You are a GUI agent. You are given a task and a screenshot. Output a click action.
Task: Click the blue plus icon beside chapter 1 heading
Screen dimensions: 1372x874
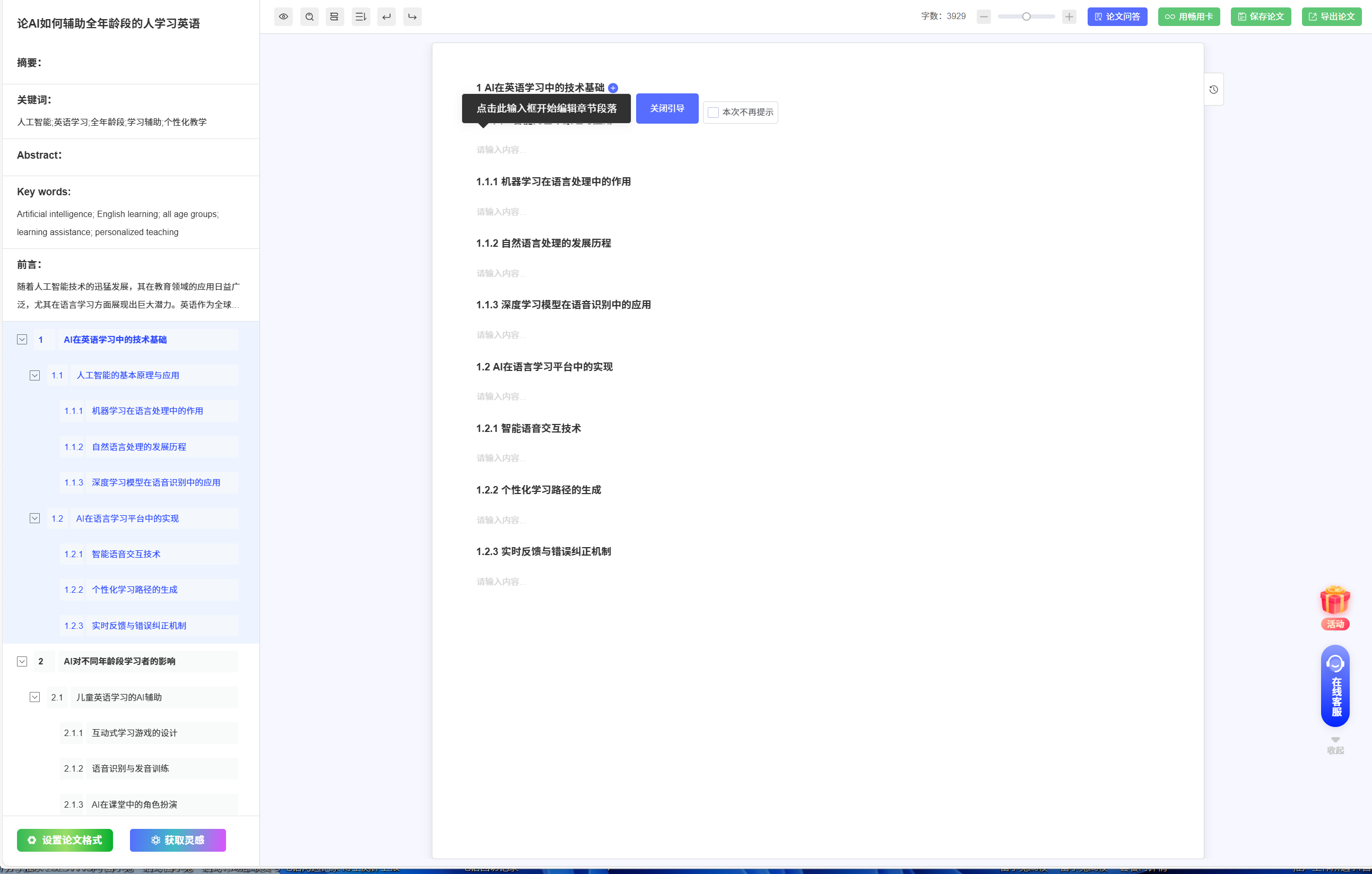pyautogui.click(x=613, y=88)
